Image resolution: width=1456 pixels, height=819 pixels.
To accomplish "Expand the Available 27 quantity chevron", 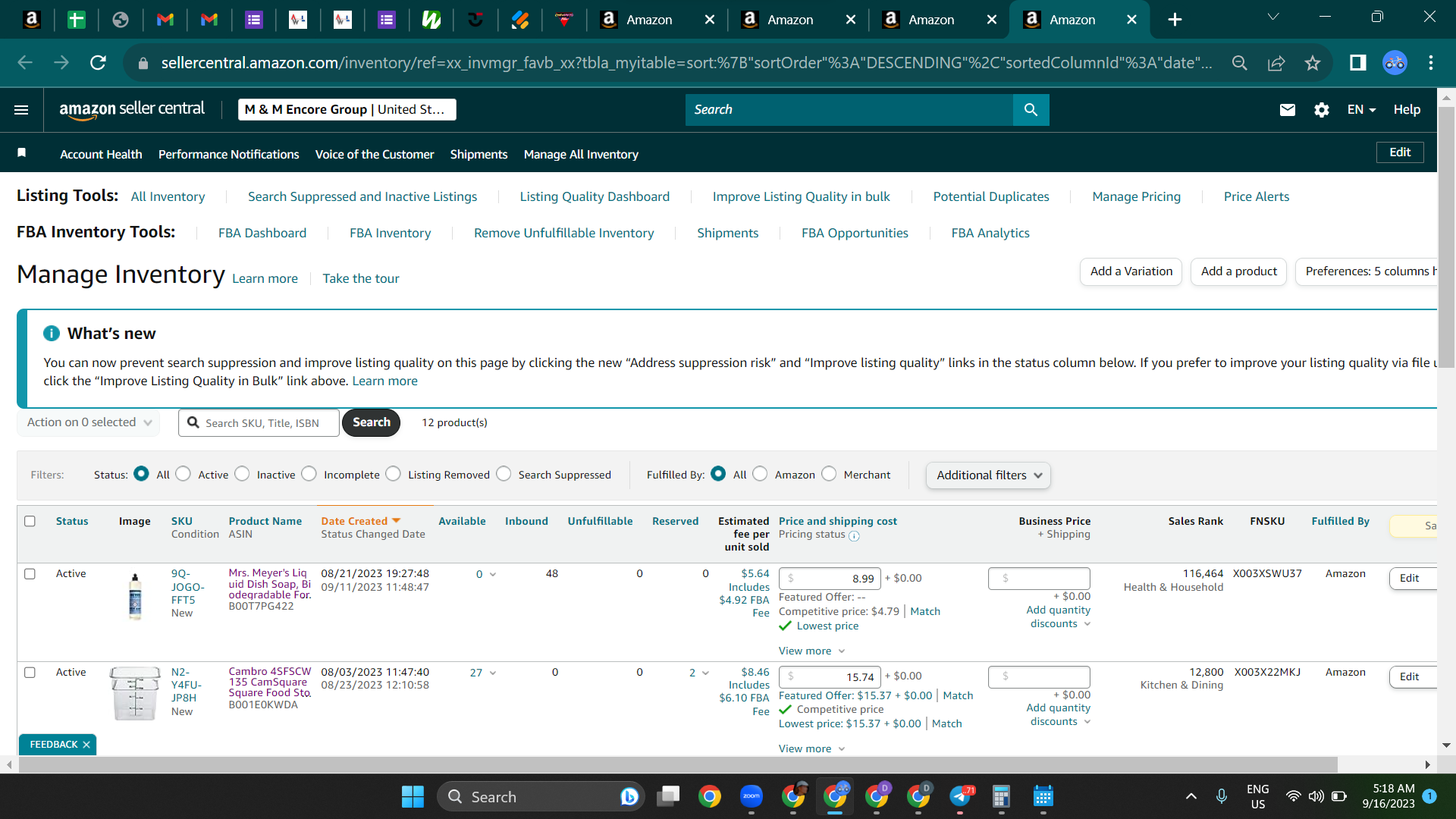I will click(493, 673).
